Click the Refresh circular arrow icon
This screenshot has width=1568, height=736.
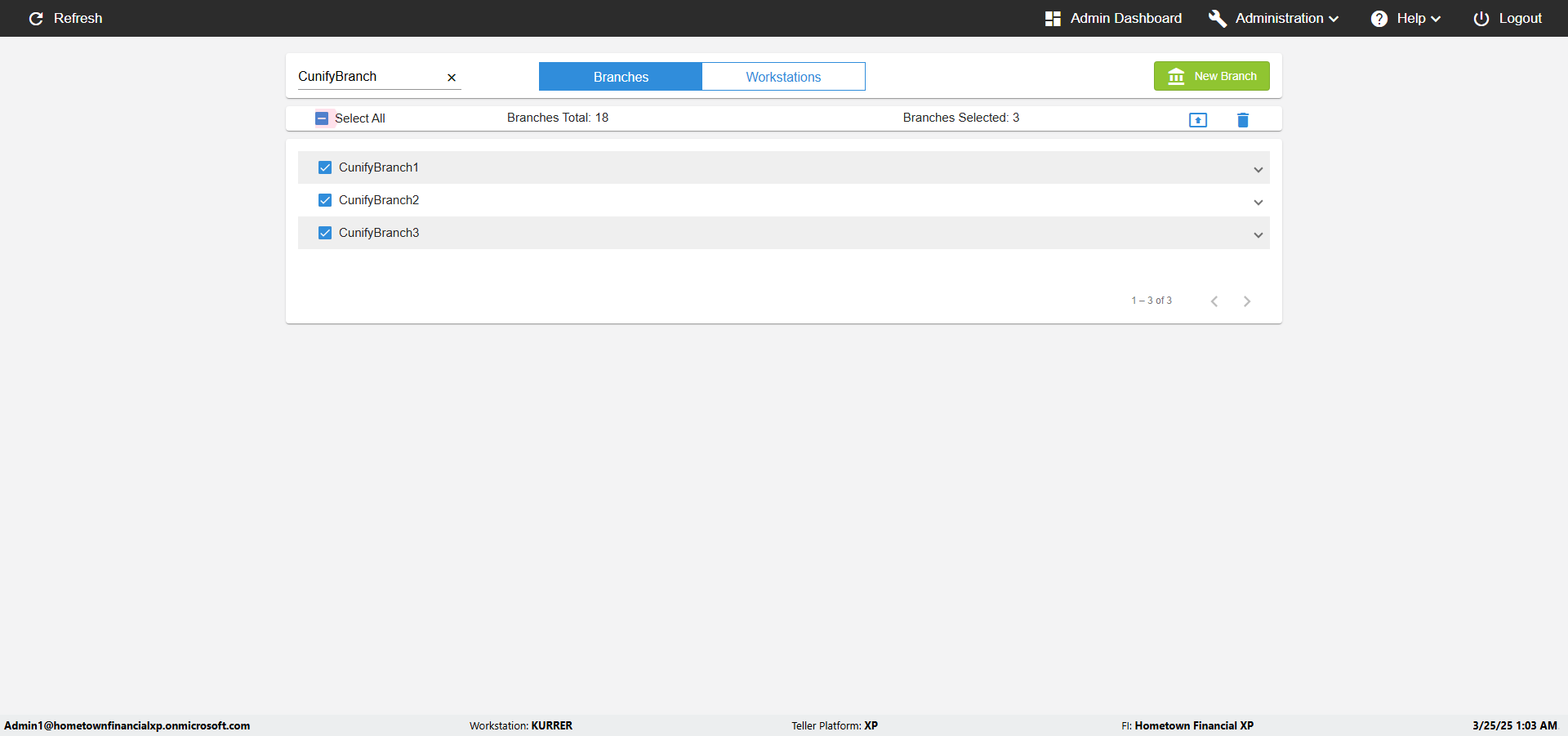[36, 18]
